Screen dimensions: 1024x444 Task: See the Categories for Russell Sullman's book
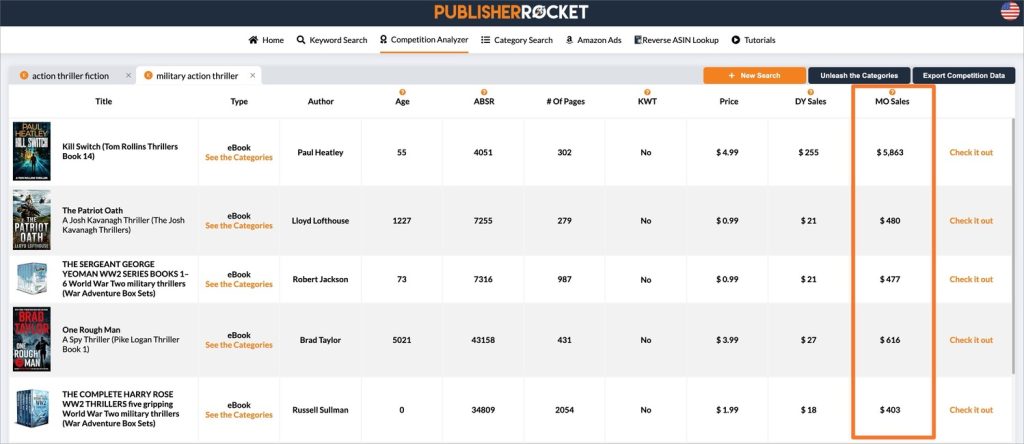[x=239, y=415]
